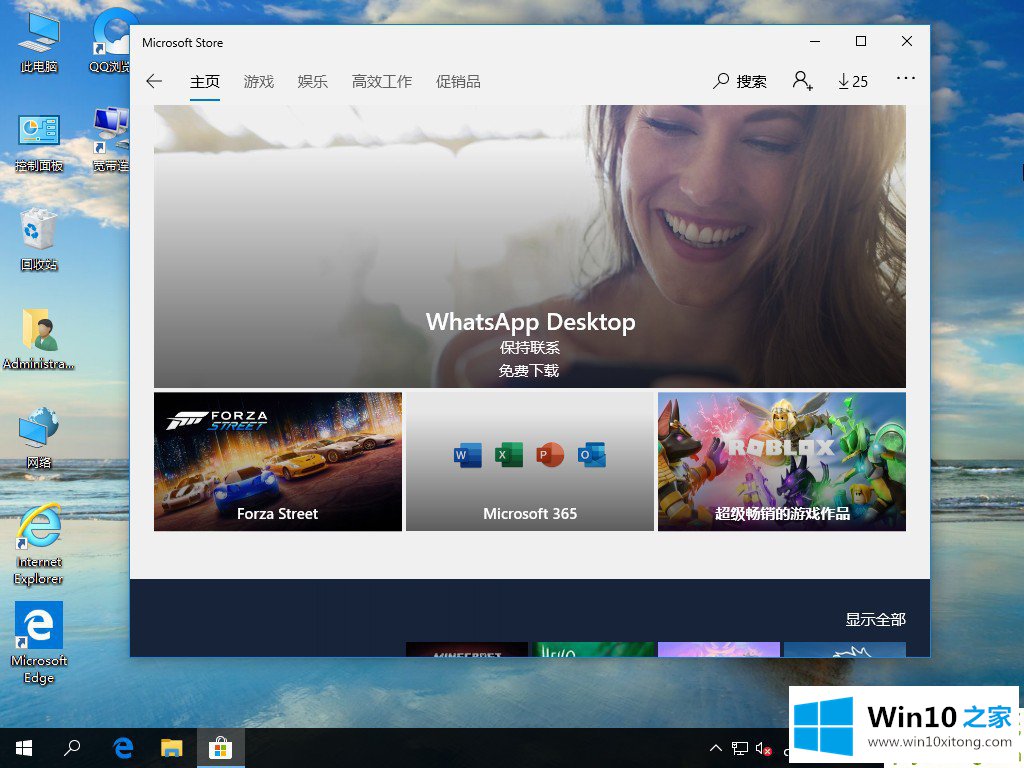Select the Internet Explorer desktop icon

click(x=39, y=545)
